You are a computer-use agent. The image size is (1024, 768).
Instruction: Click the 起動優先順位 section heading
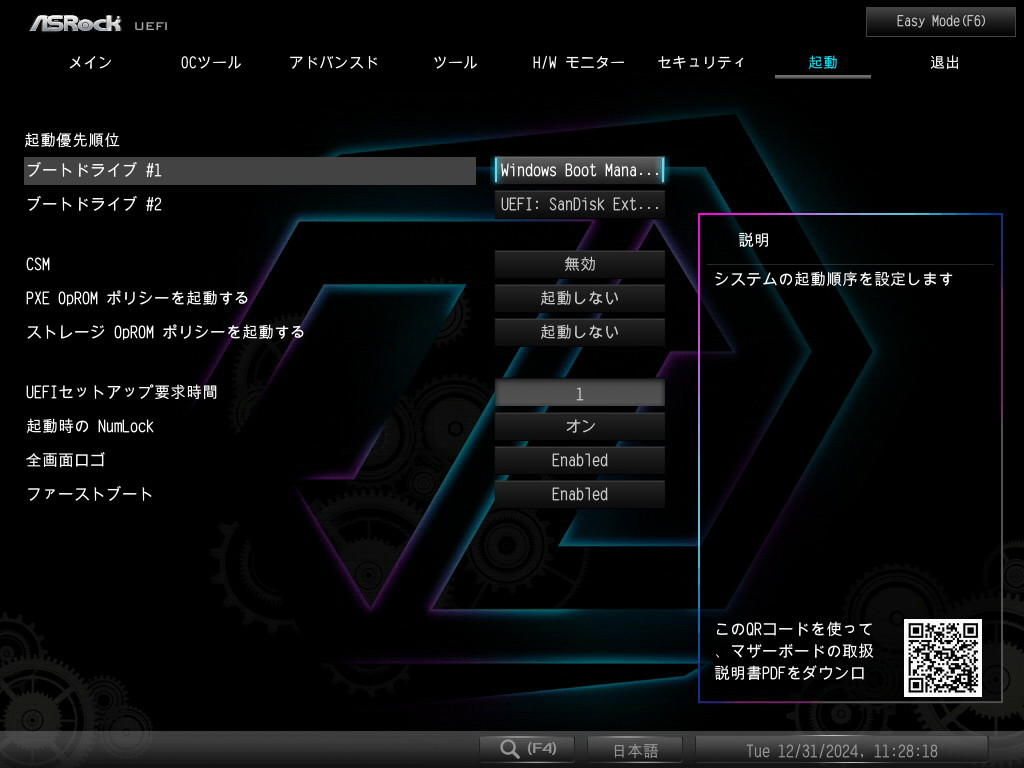point(72,140)
